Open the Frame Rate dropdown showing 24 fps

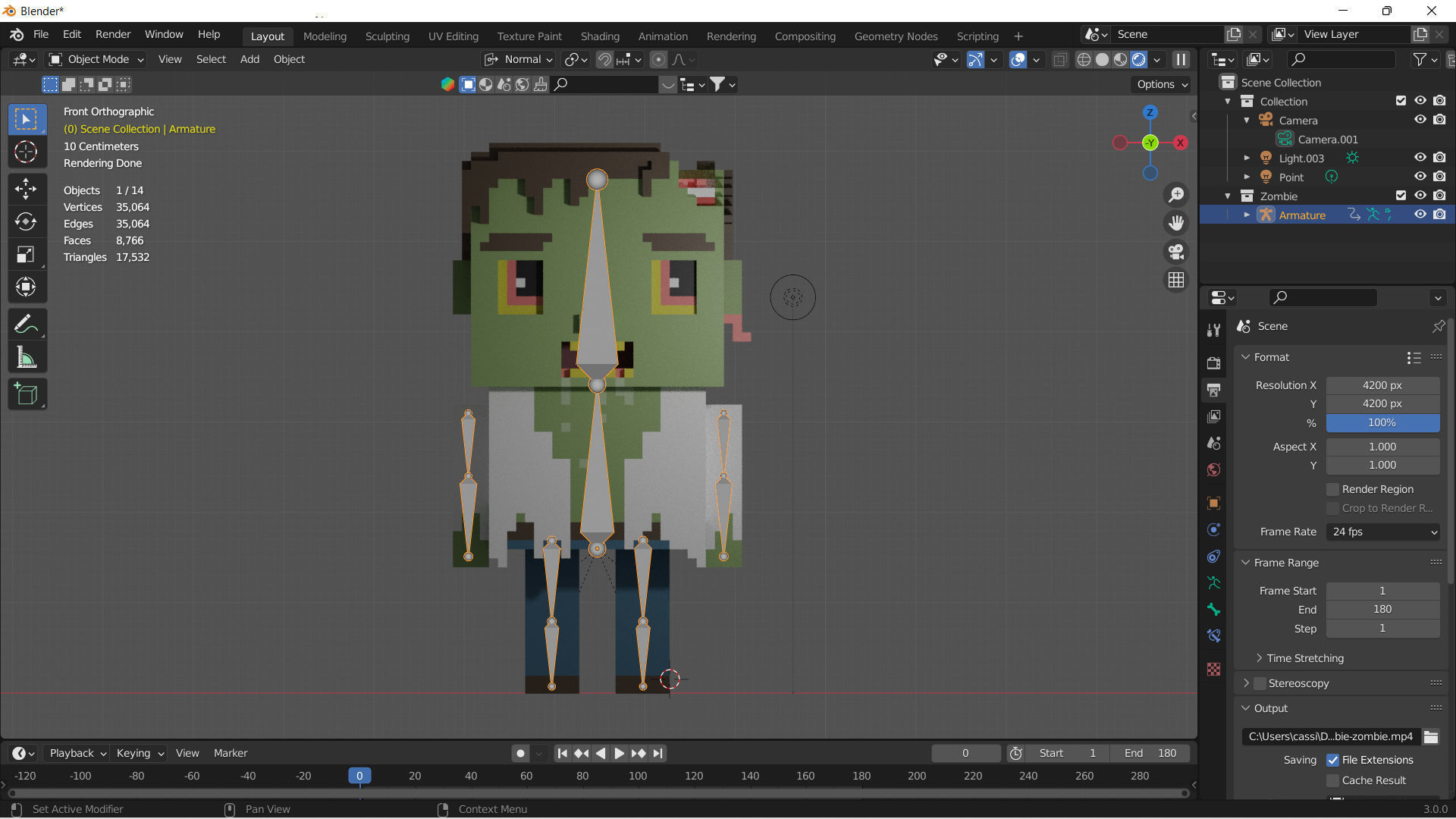coord(1382,532)
